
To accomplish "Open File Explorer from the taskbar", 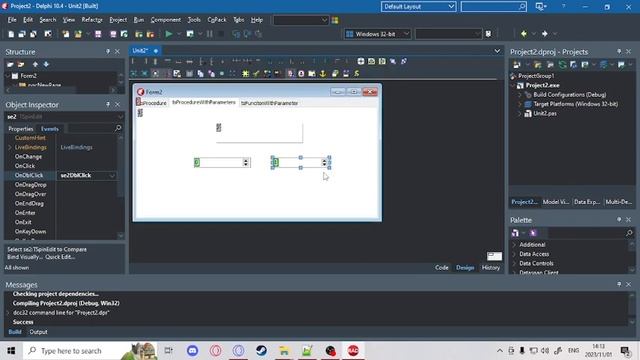I will tap(284, 351).
